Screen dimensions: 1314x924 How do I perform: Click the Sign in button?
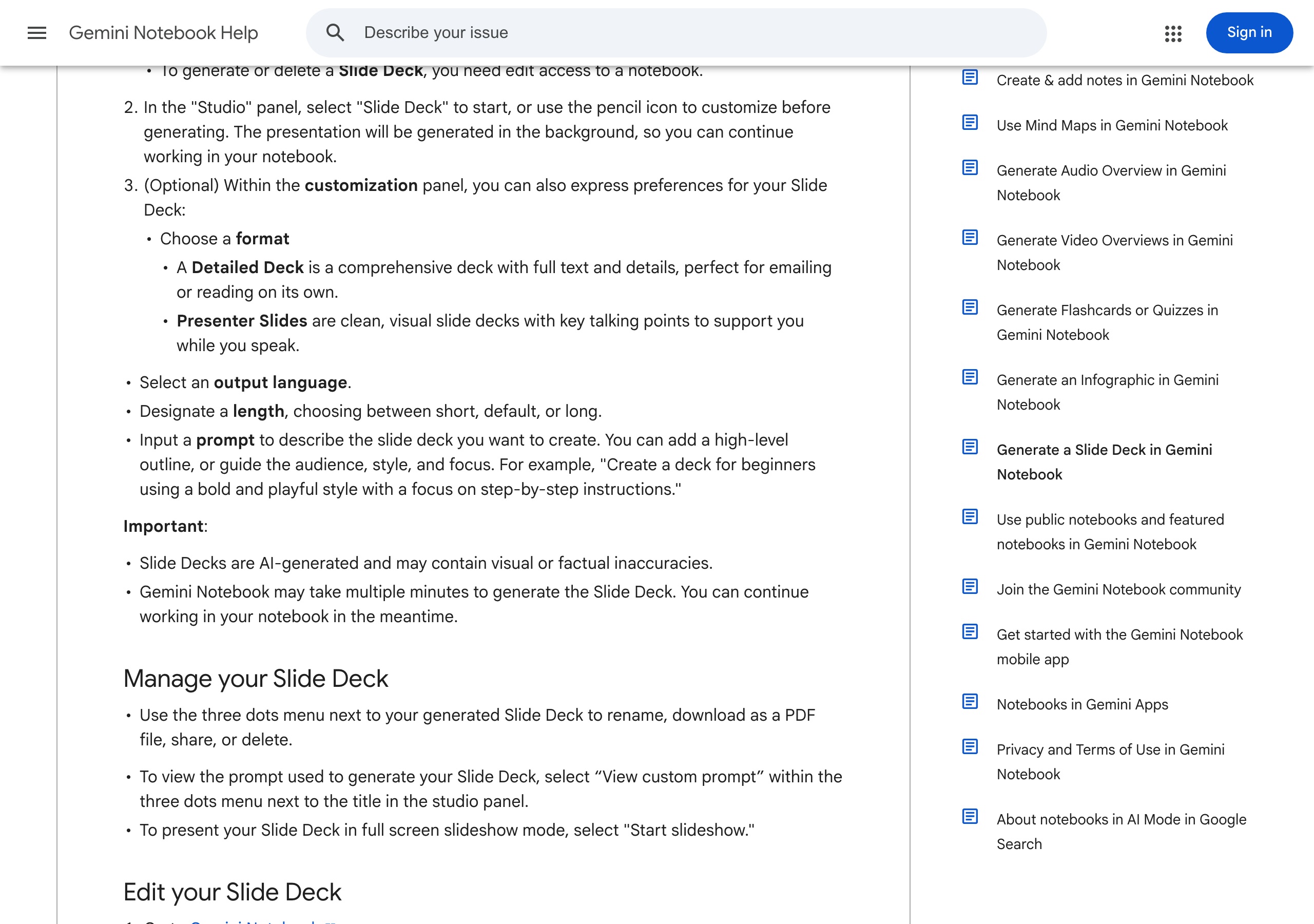(1249, 33)
